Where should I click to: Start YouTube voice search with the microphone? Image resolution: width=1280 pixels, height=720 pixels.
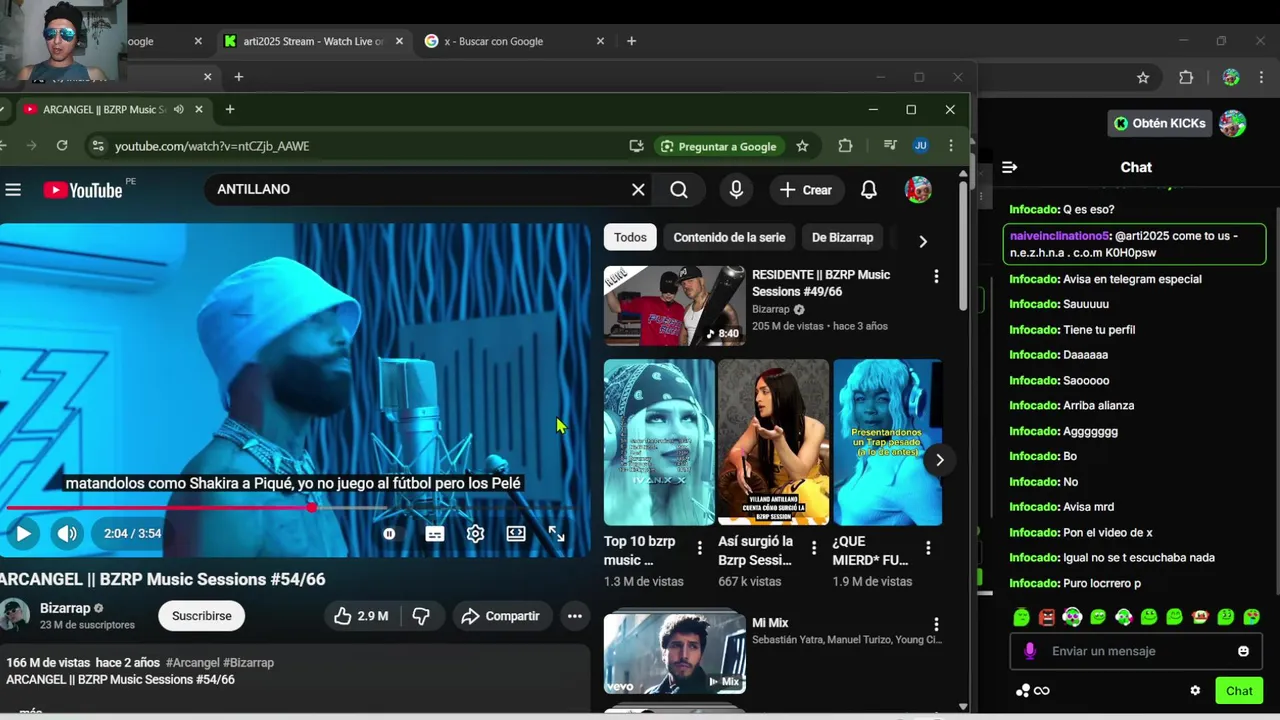pyautogui.click(x=736, y=190)
